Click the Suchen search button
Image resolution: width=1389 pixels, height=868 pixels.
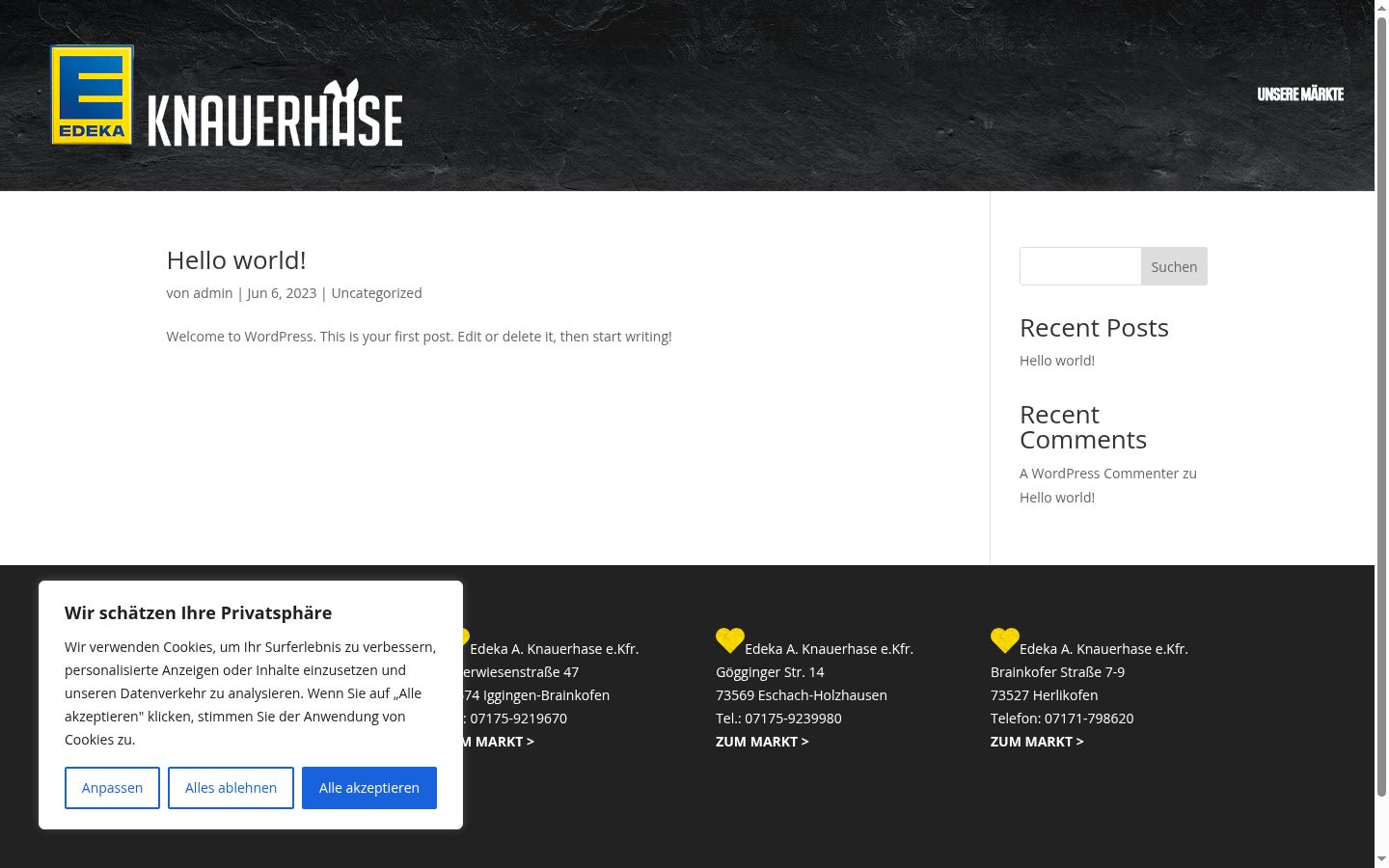tap(1174, 266)
